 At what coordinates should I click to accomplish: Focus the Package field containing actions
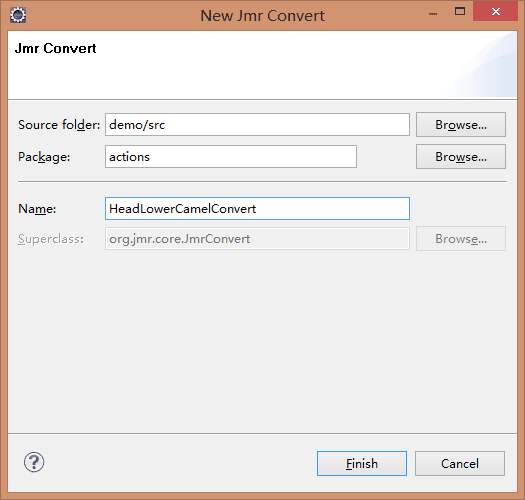(231, 156)
